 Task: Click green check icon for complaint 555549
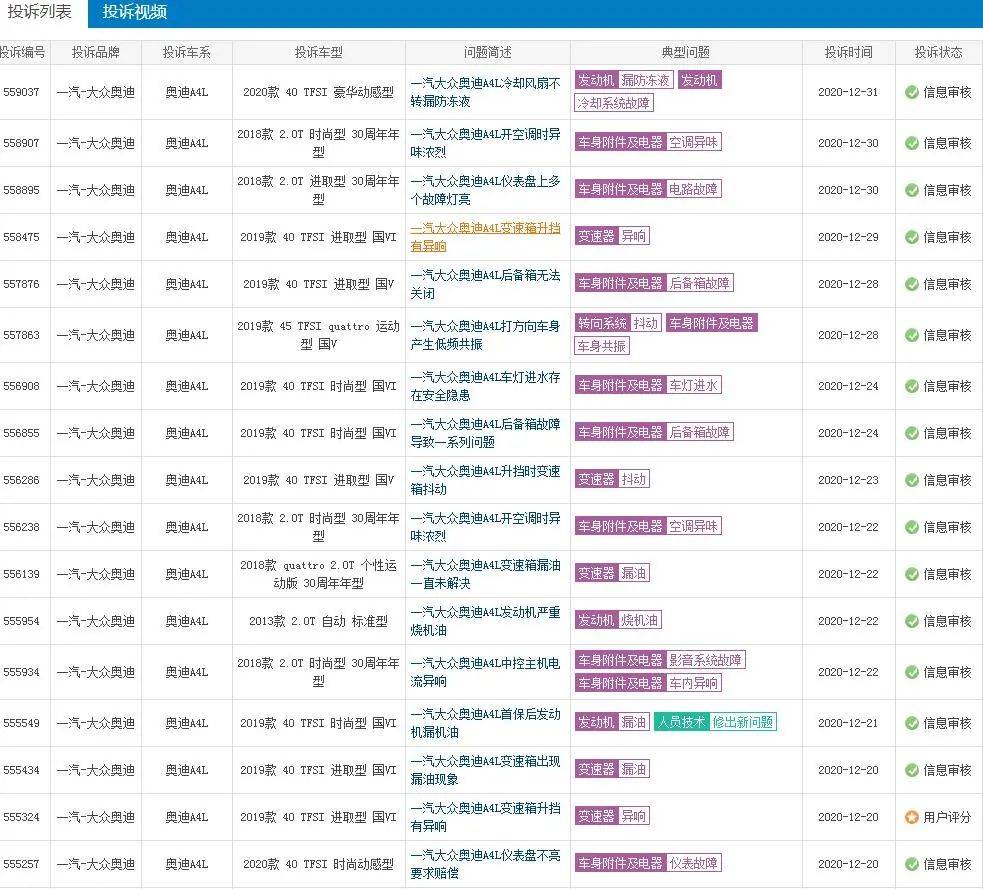point(911,723)
